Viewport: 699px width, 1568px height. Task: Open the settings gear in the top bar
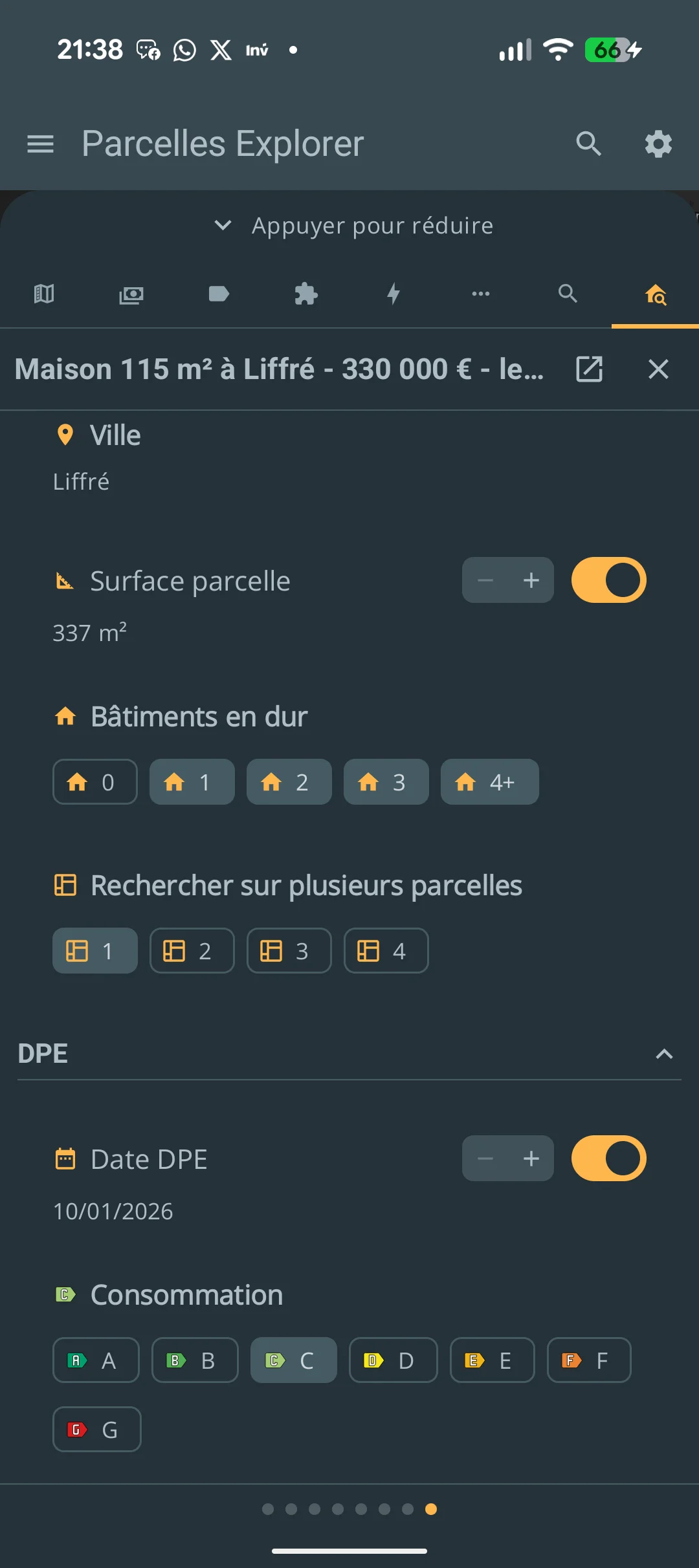click(658, 144)
